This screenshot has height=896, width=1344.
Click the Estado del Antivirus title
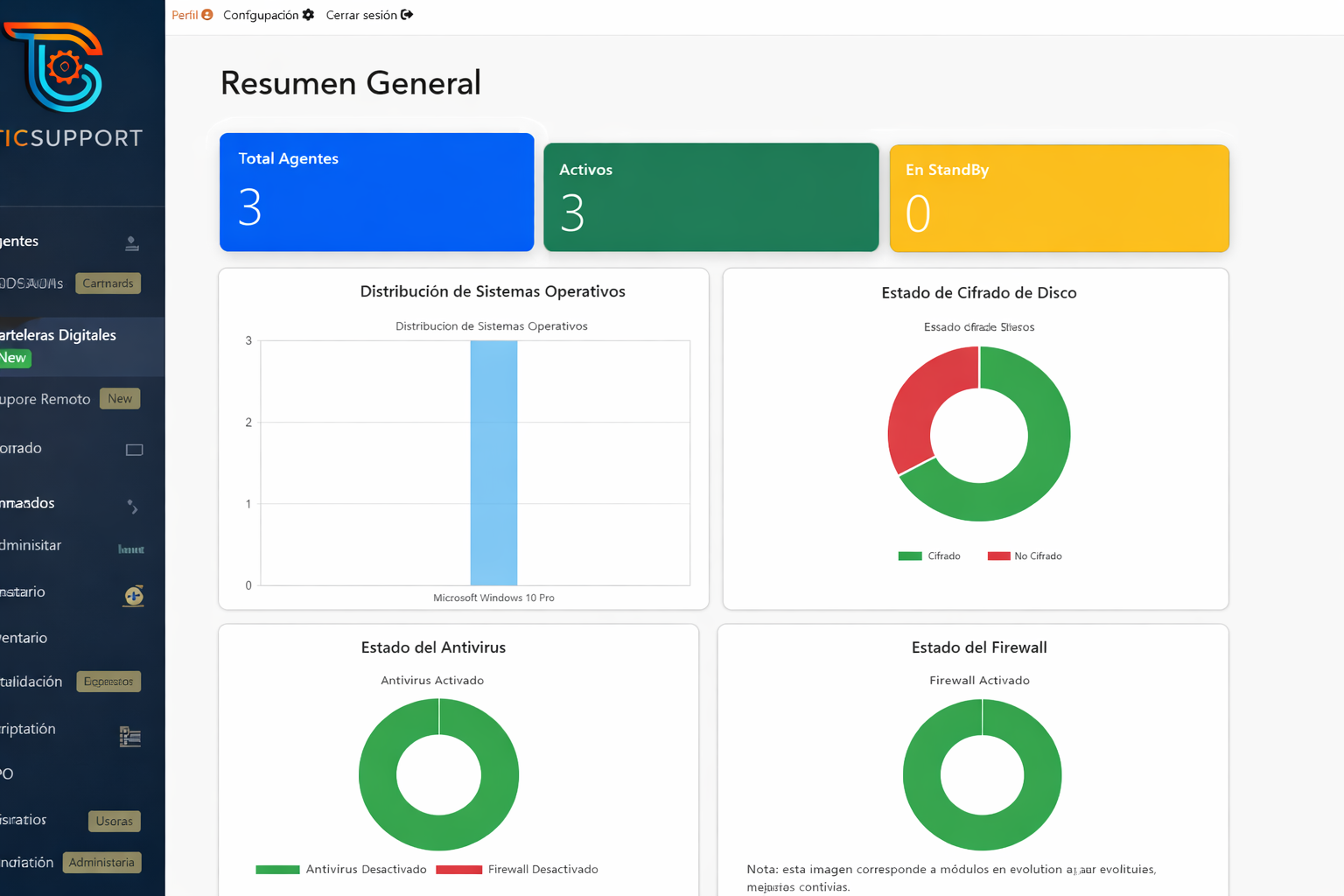[x=433, y=647]
